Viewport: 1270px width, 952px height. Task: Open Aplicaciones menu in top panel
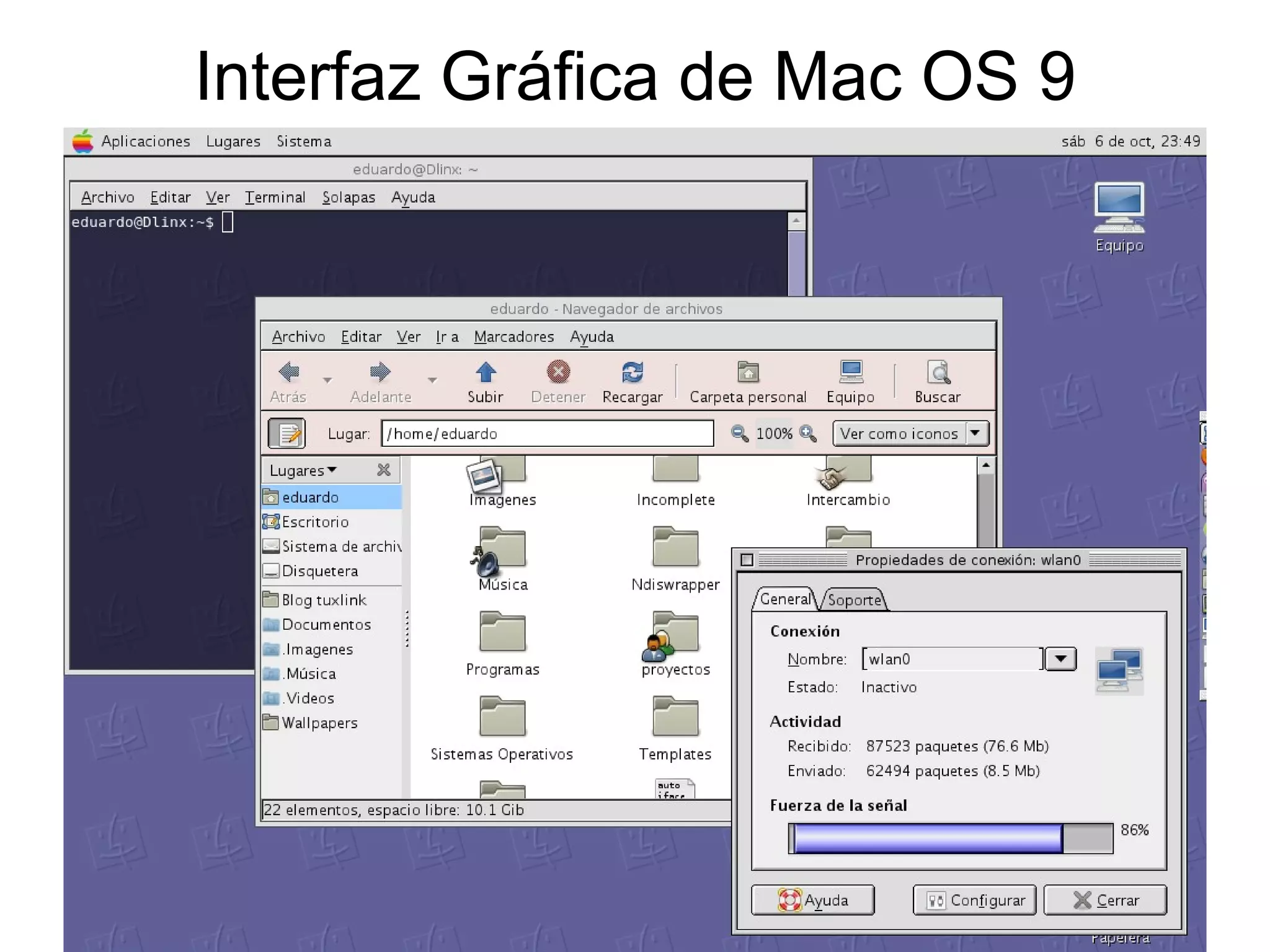[x=146, y=141]
